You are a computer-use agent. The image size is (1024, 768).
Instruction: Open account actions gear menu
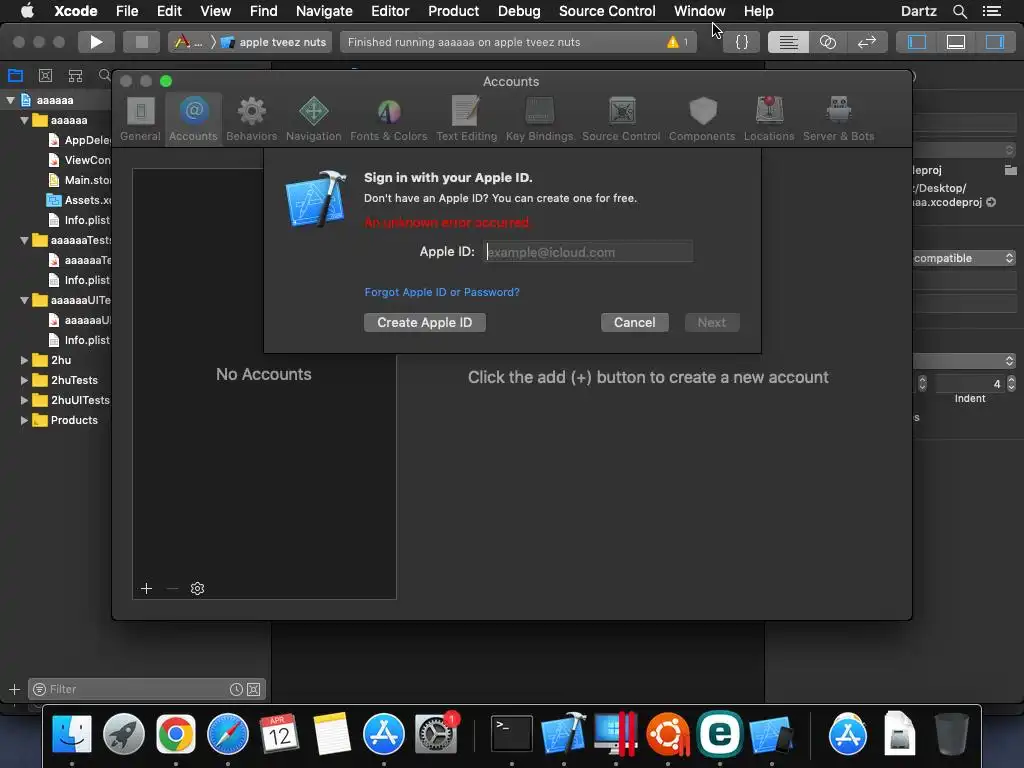point(197,588)
